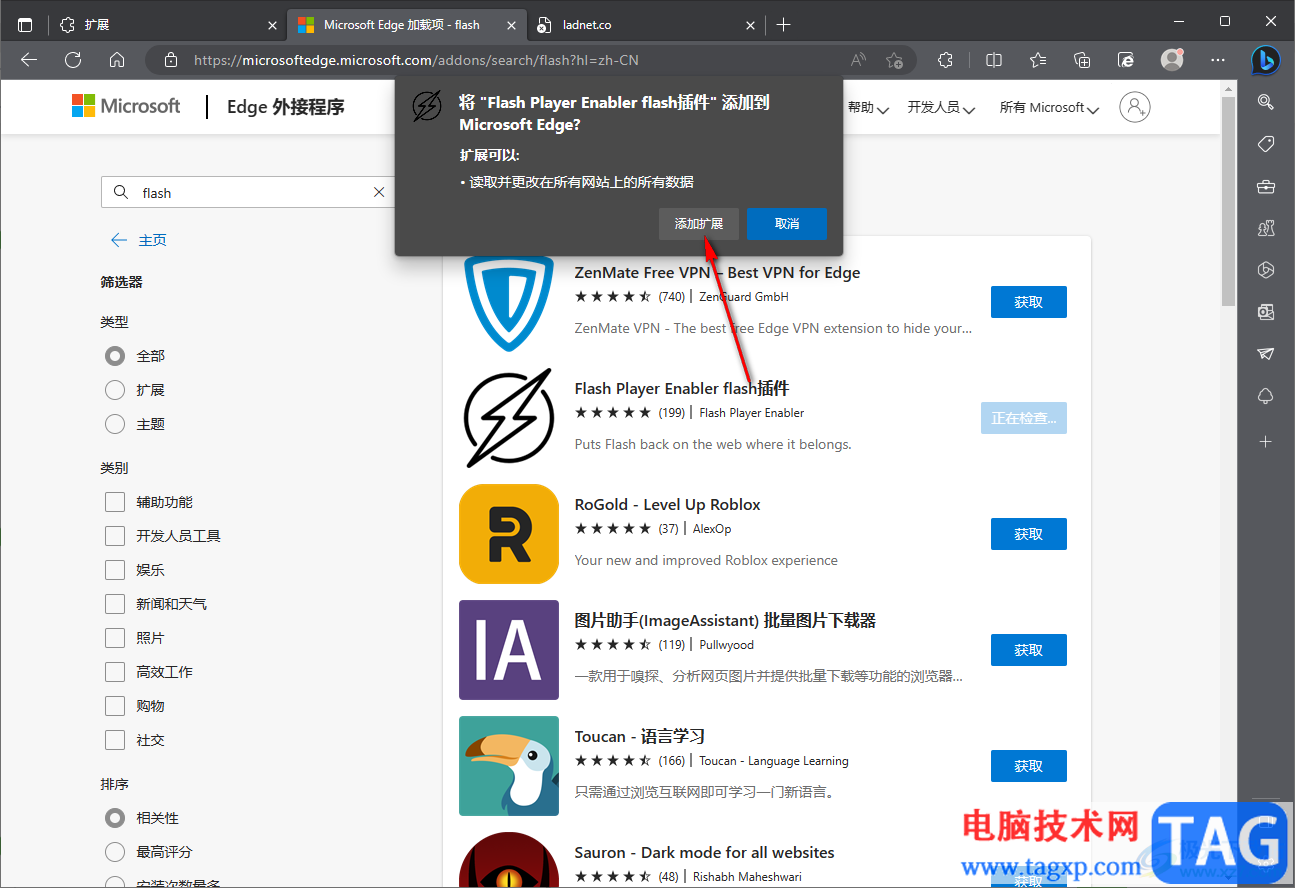Screen dimensions: 1295x888
Task: Get the 图片助手 ImageAssistant extension
Action: (1028, 650)
